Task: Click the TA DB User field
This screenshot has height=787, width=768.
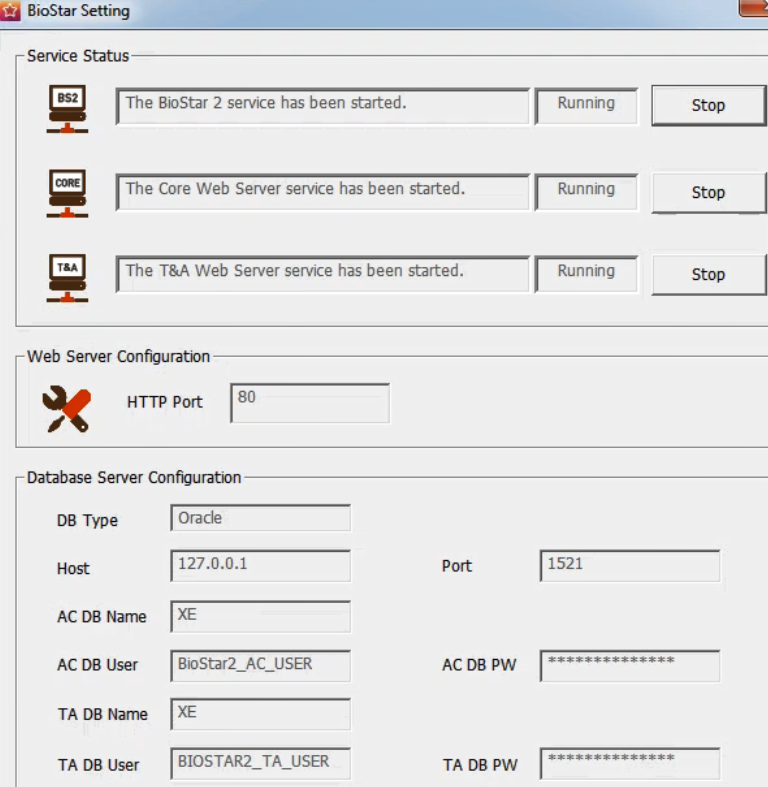Action: [x=261, y=763]
